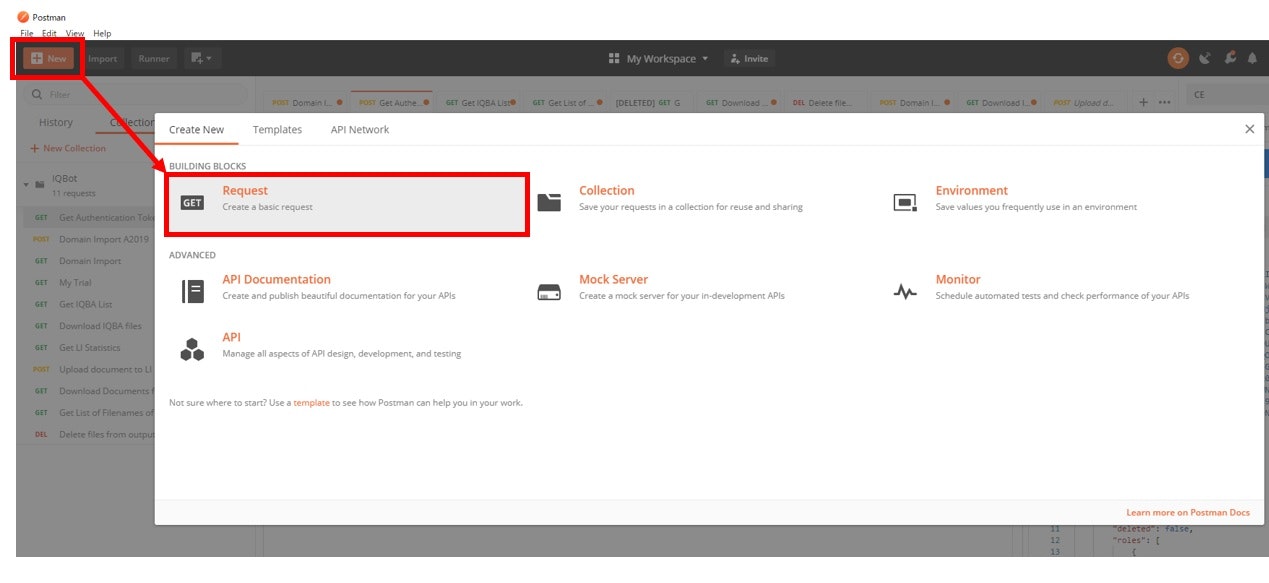The image size is (1269, 583).
Task: Open Learn more on Postman Docs
Action: (1188, 513)
